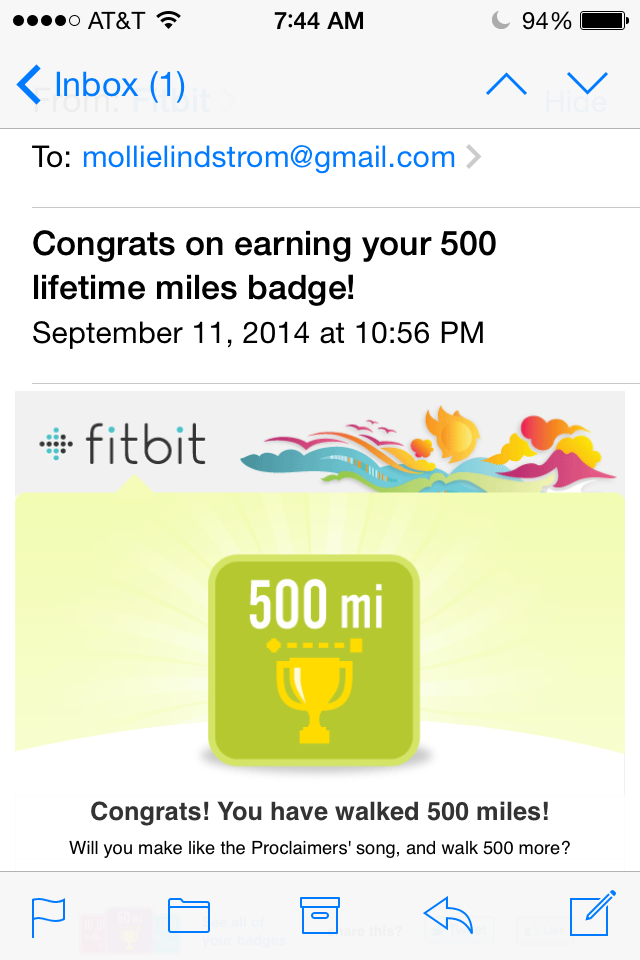The height and width of the screenshot is (960, 640).
Task: Tap the "Congrats! You have walked 500 miles!" heading
Action: pyautogui.click(x=320, y=811)
